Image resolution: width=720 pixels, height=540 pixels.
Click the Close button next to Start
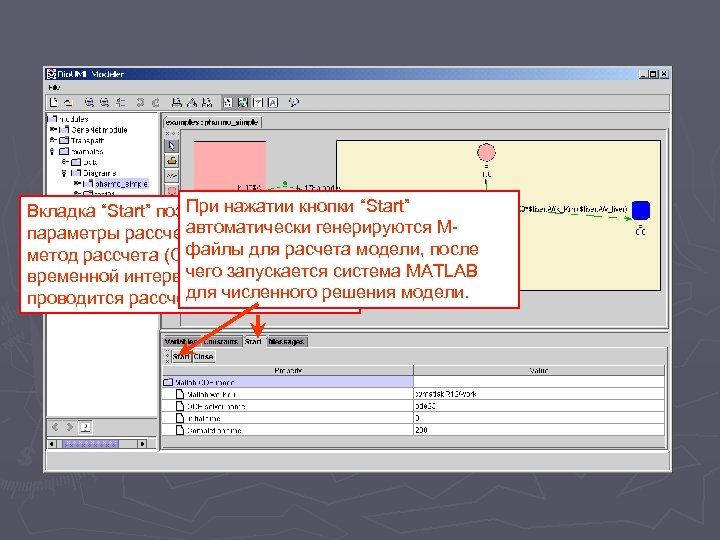click(203, 357)
